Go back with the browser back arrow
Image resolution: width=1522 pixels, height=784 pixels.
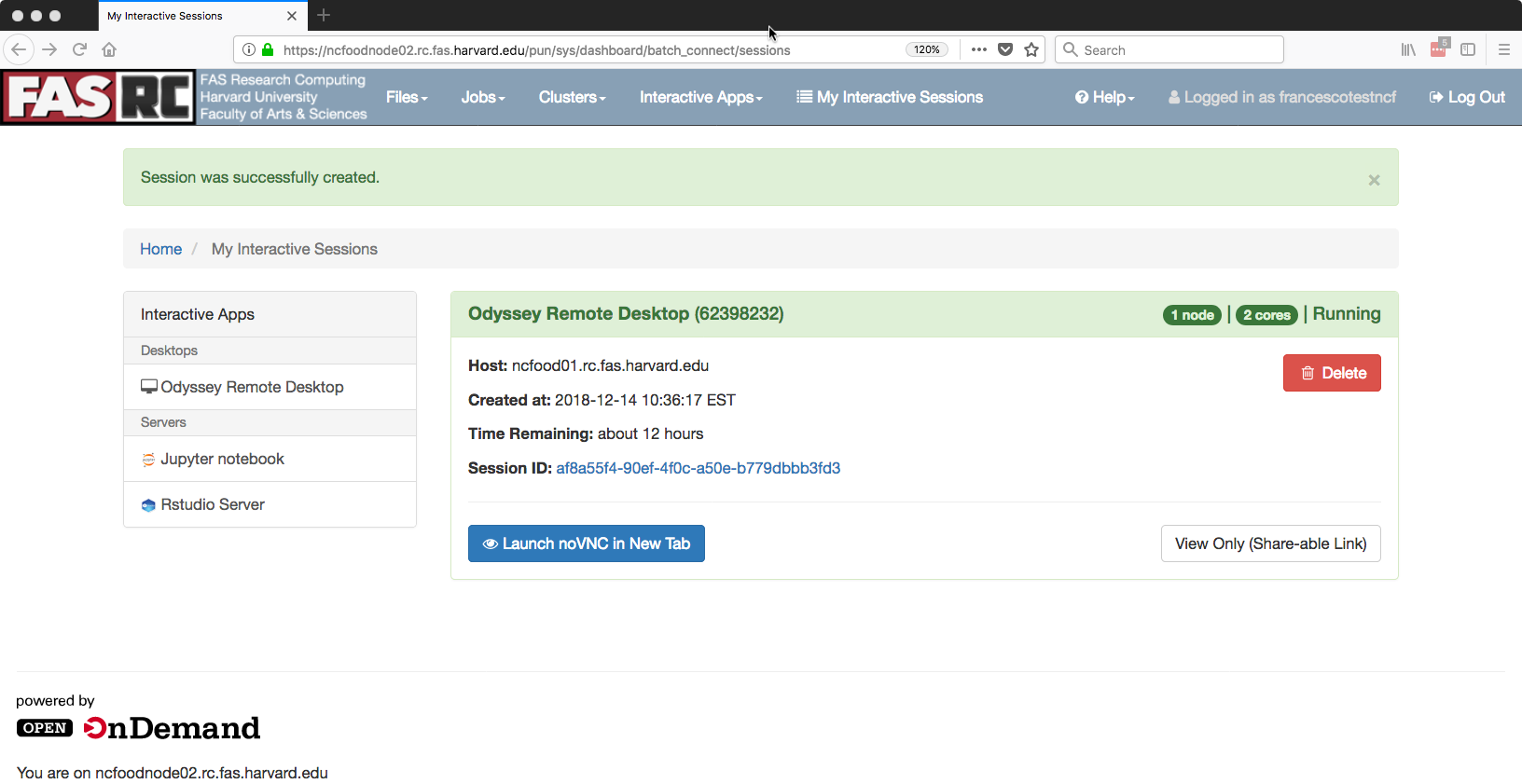coord(19,49)
